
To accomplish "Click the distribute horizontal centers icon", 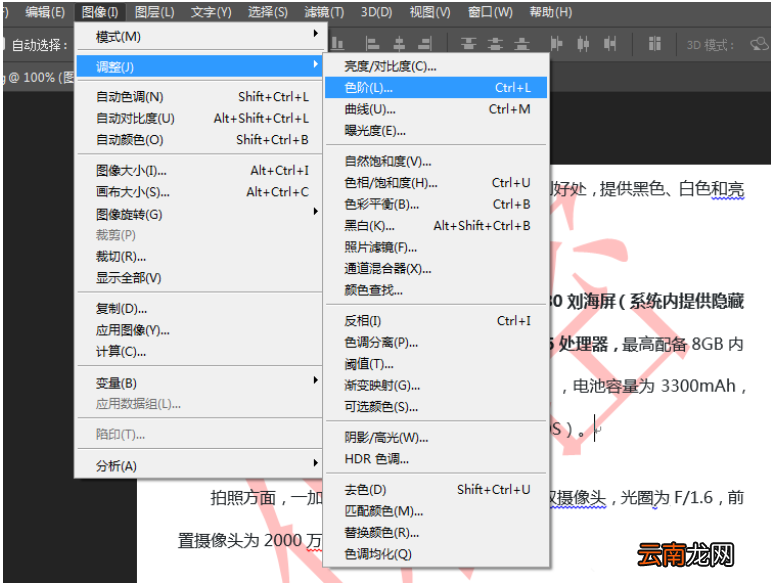I will tap(583, 44).
